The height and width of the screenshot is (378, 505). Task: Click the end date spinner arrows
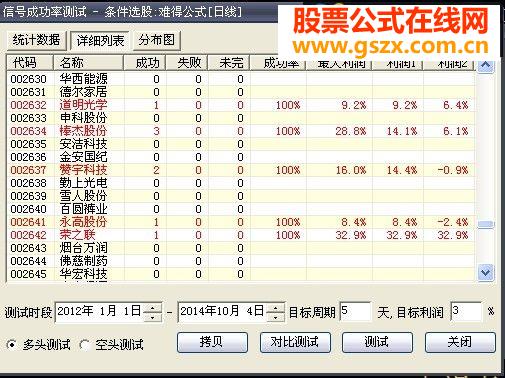(x=275, y=312)
